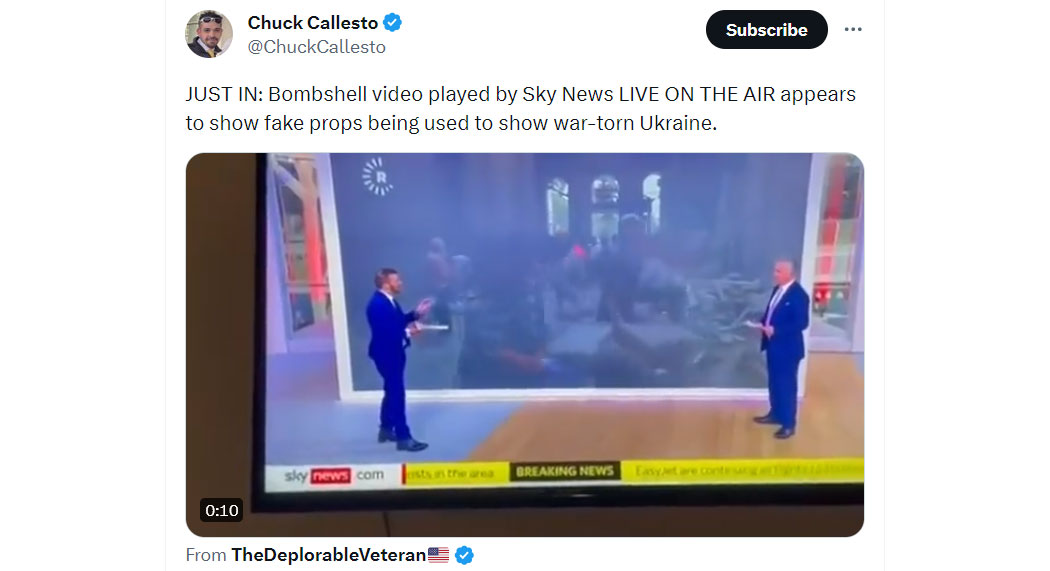Click the BREAKING NEWS banner in the video

[x=565, y=471]
